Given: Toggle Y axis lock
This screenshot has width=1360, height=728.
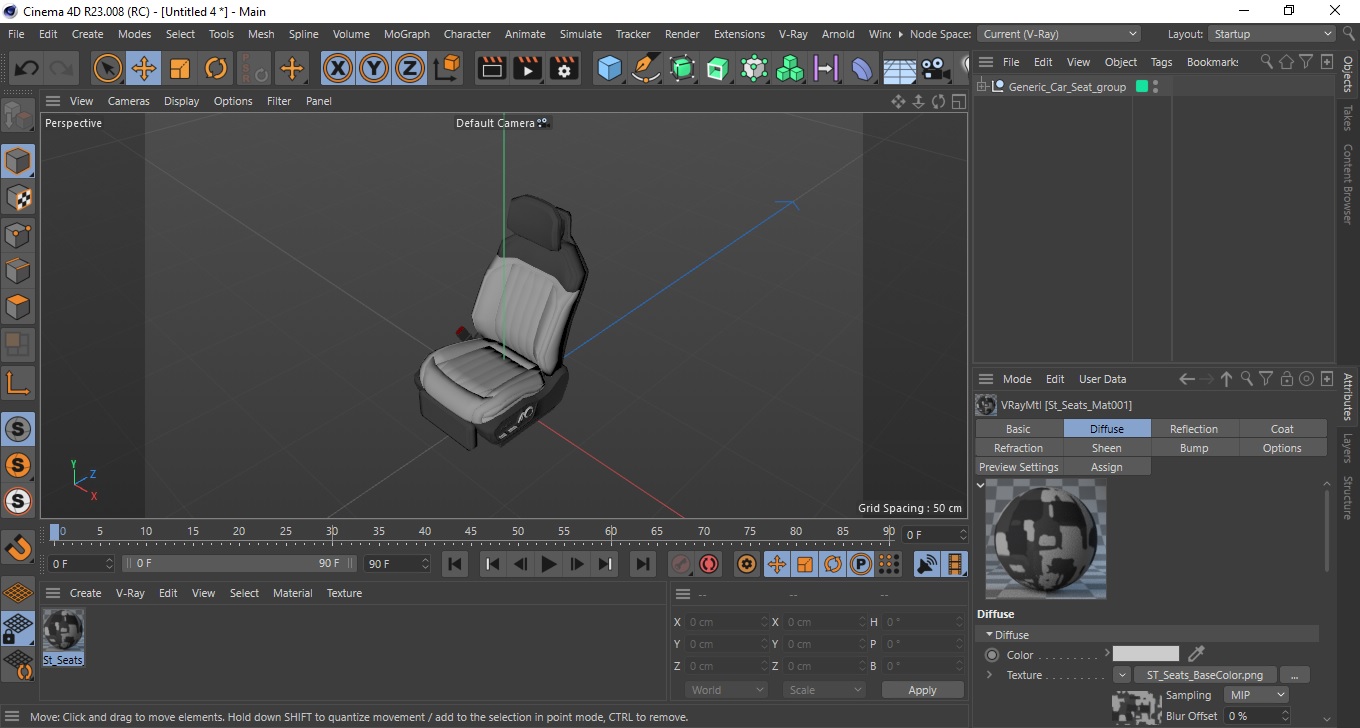Looking at the screenshot, I should click(x=374, y=69).
